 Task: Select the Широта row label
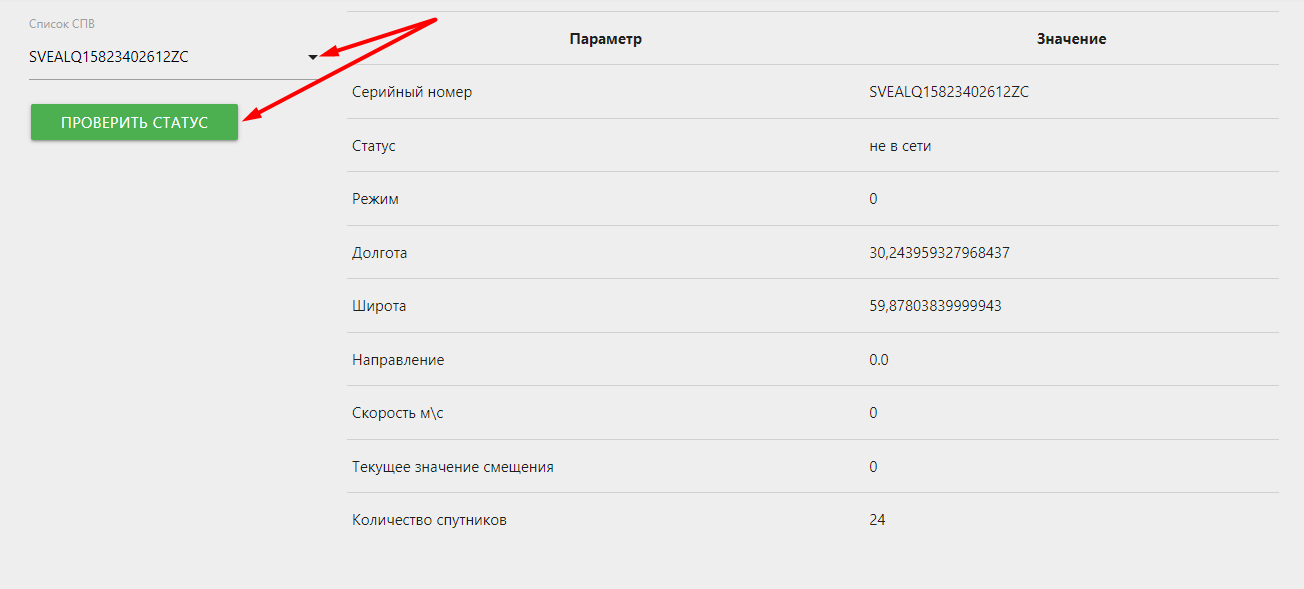pyautogui.click(x=379, y=306)
